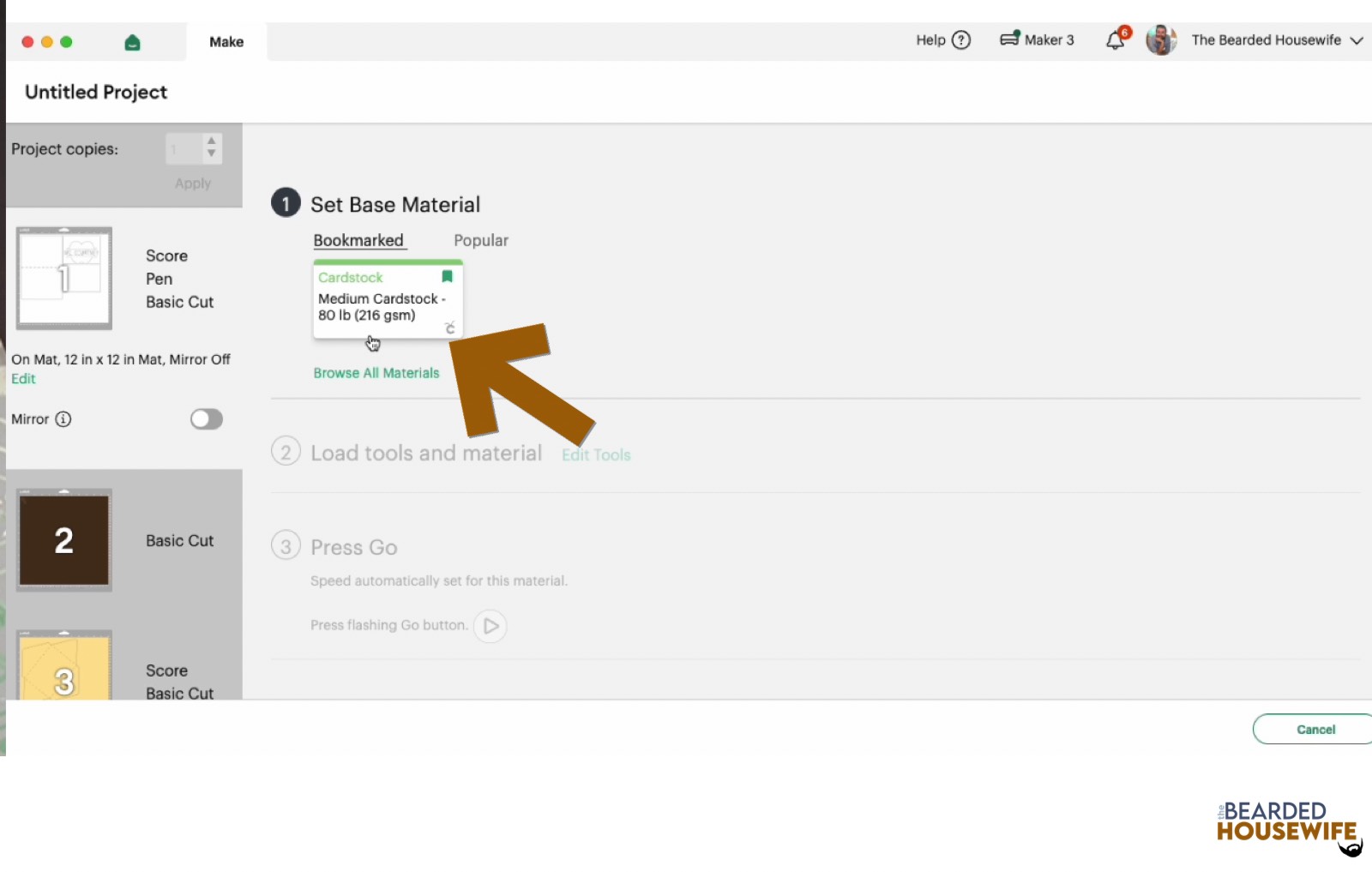This screenshot has height=872, width=1372.
Task: Open Help menu
Action: pyautogui.click(x=942, y=40)
